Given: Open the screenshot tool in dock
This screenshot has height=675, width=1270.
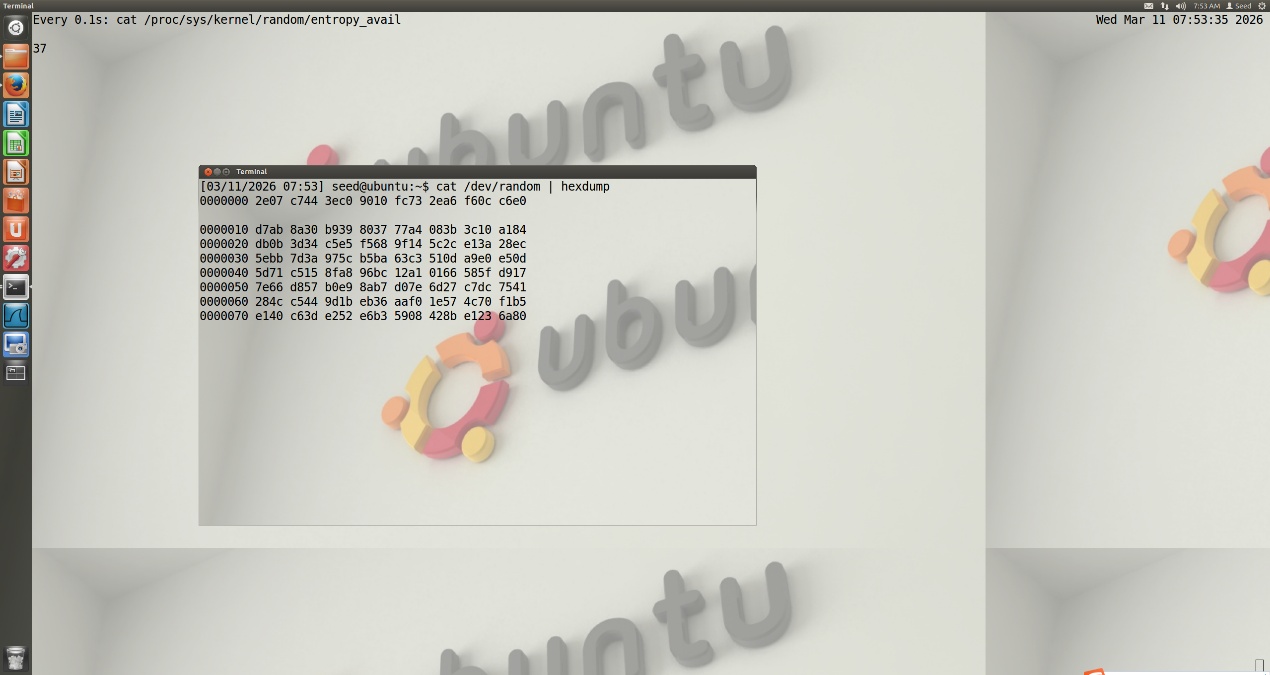Looking at the screenshot, I should [15, 345].
